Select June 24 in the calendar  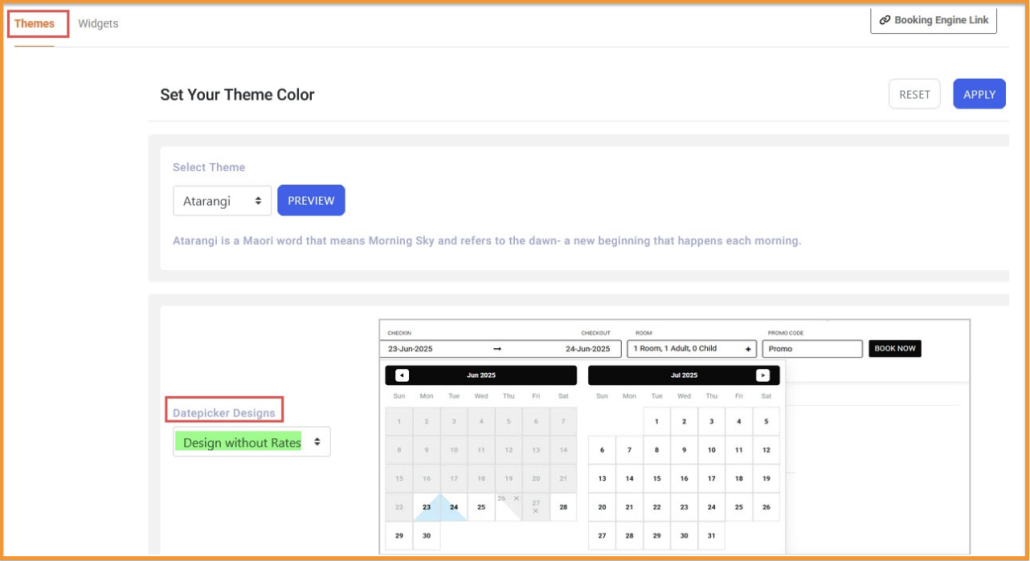click(x=454, y=507)
